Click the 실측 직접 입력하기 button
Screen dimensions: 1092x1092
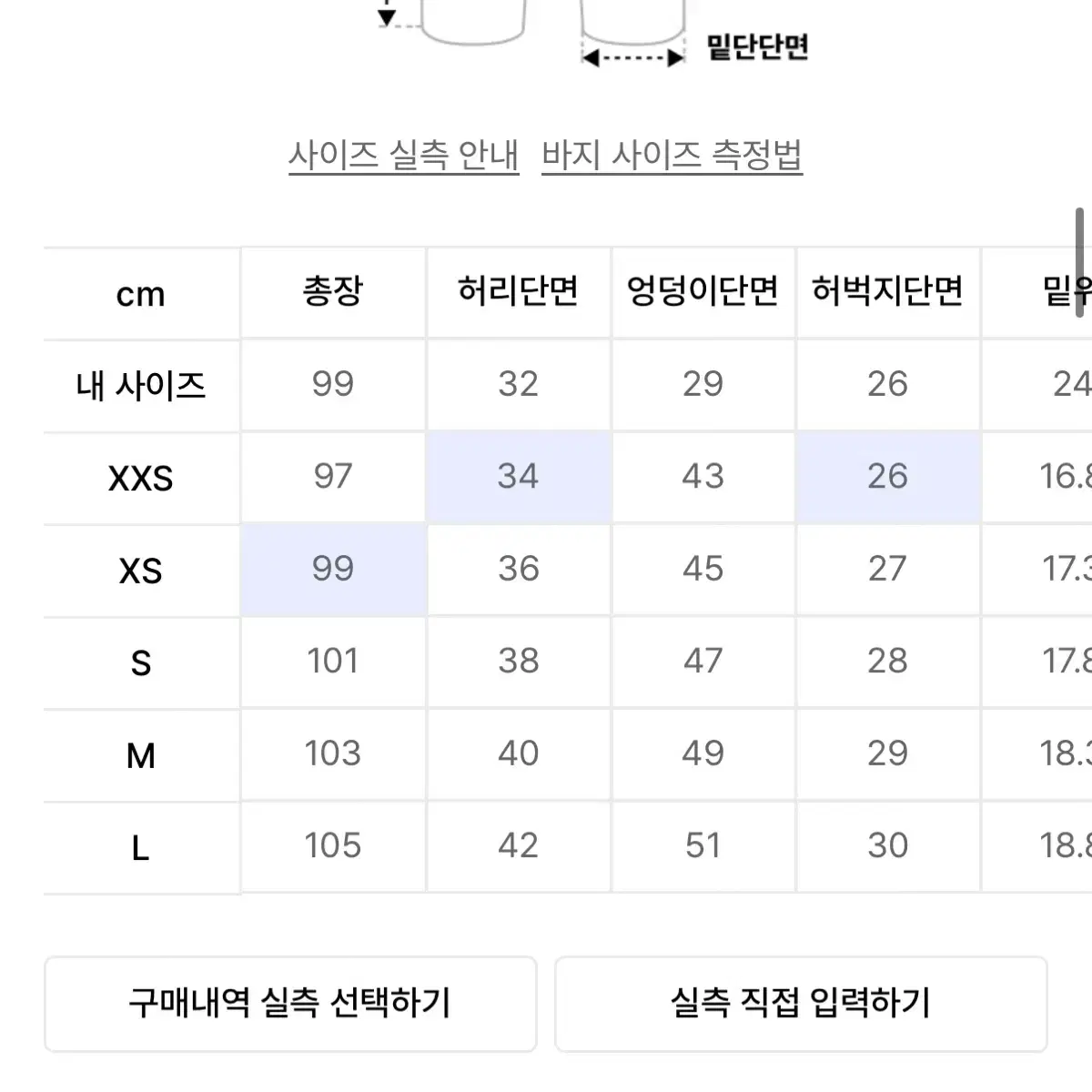pyautogui.click(x=801, y=1004)
